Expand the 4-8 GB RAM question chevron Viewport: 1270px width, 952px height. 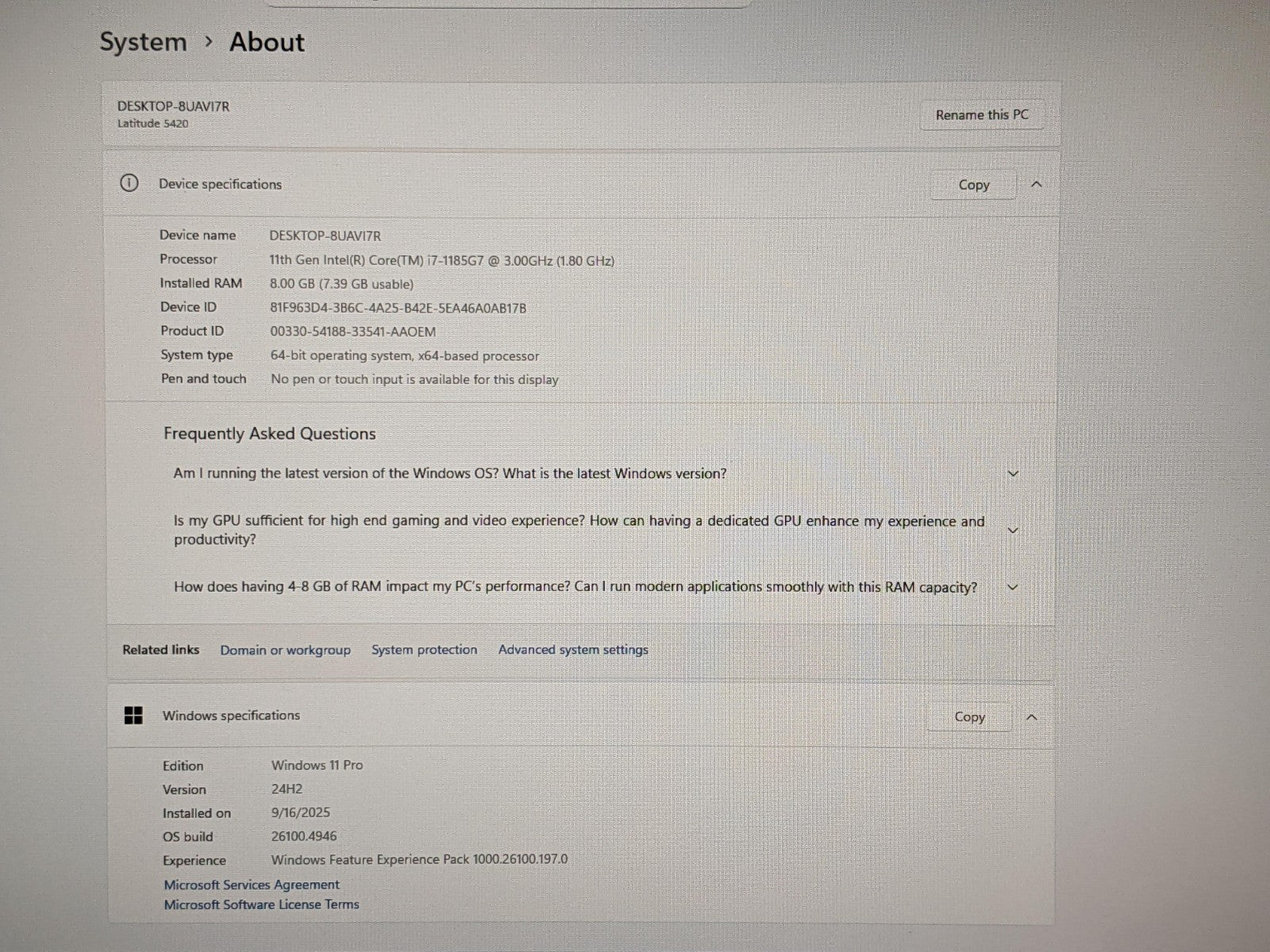click(1013, 588)
